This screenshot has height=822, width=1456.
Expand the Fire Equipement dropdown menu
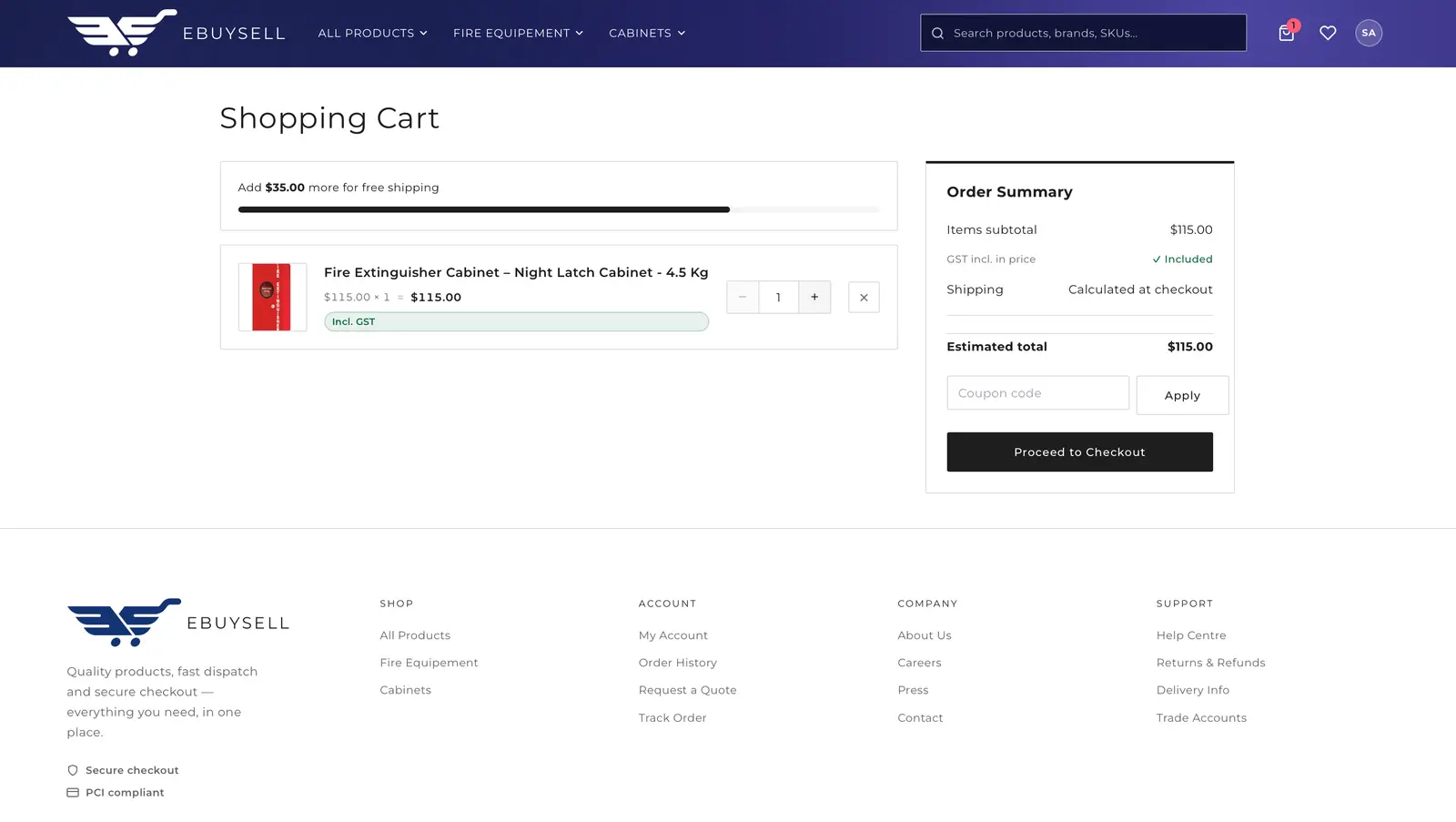coord(518,33)
